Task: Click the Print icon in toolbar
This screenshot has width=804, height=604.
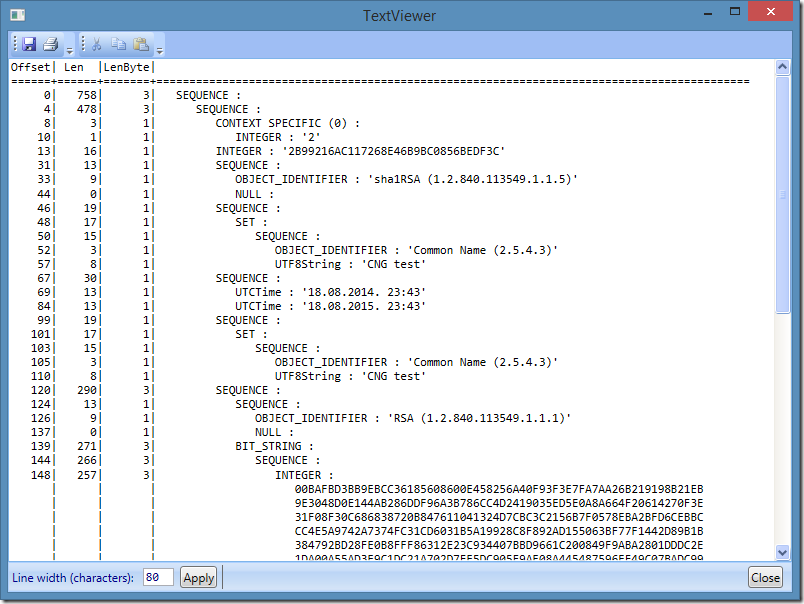Action: 50,44
